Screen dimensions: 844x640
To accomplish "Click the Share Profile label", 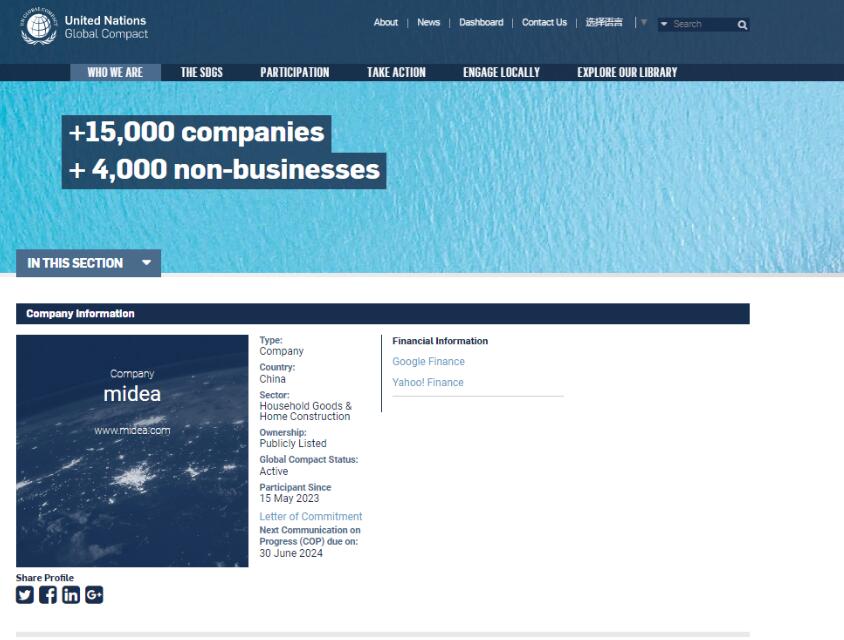I will point(45,578).
